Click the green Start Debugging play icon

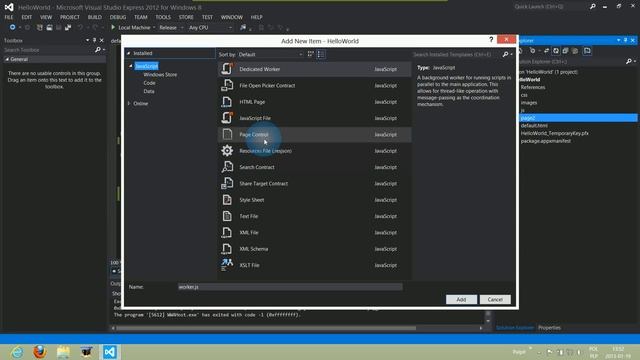(x=113, y=27)
